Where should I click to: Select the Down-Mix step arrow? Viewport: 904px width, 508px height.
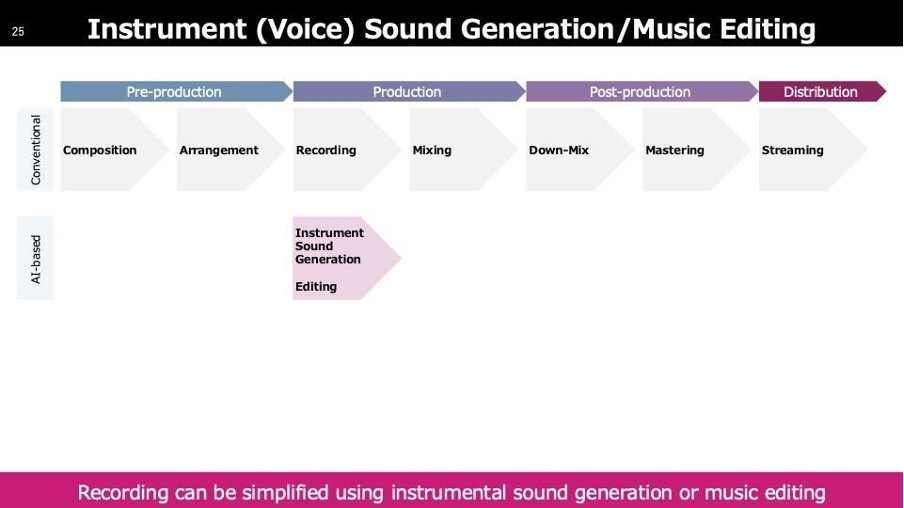(580, 150)
